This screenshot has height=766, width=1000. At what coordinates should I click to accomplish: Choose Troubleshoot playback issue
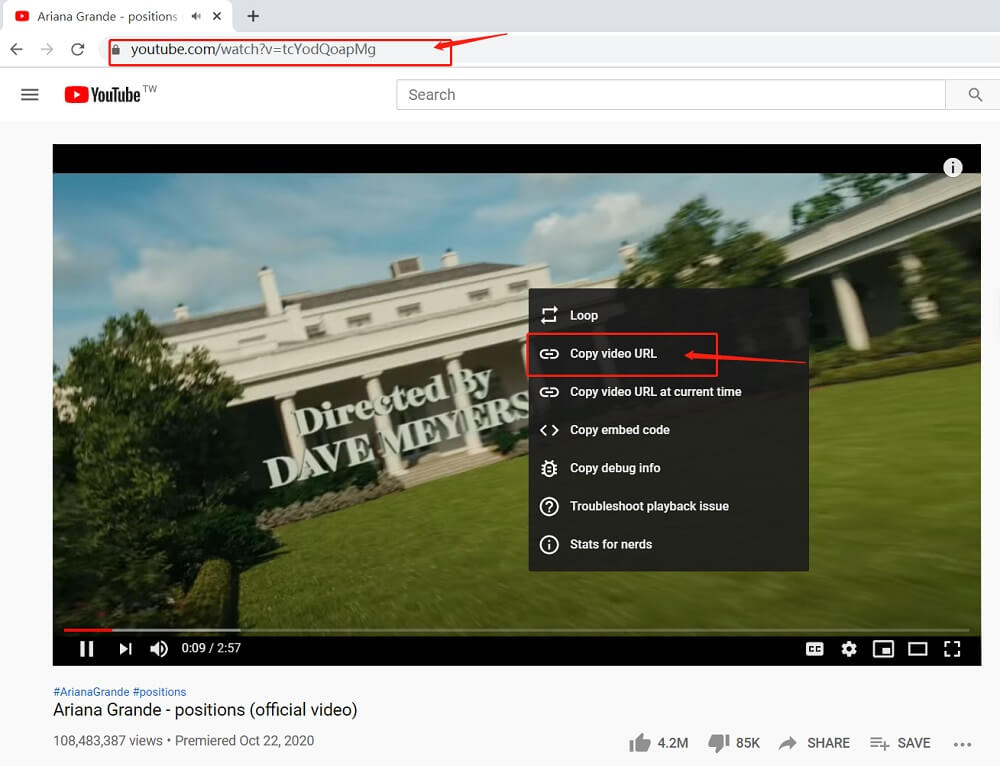668,506
